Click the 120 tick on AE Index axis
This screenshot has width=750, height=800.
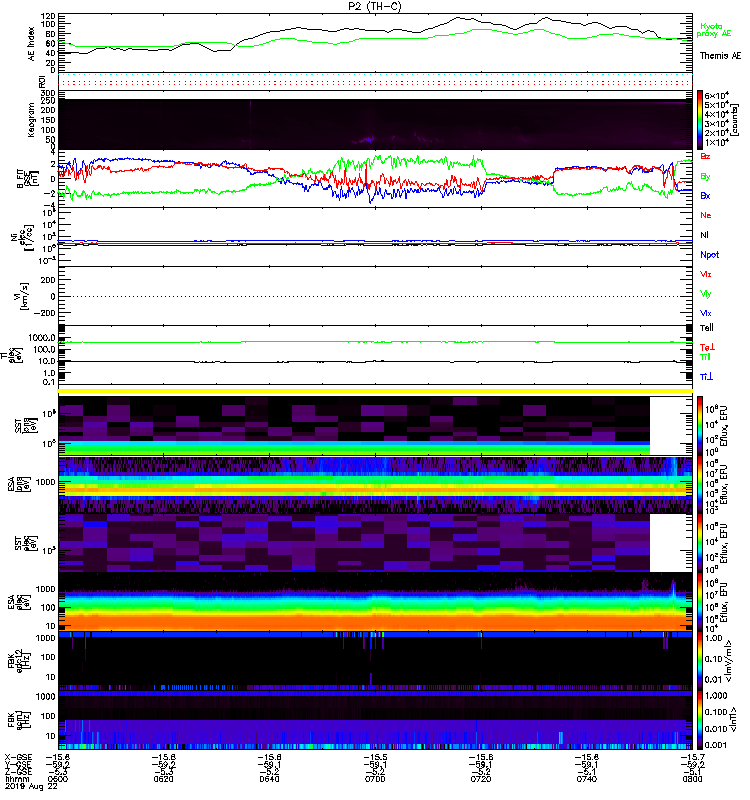point(48,16)
